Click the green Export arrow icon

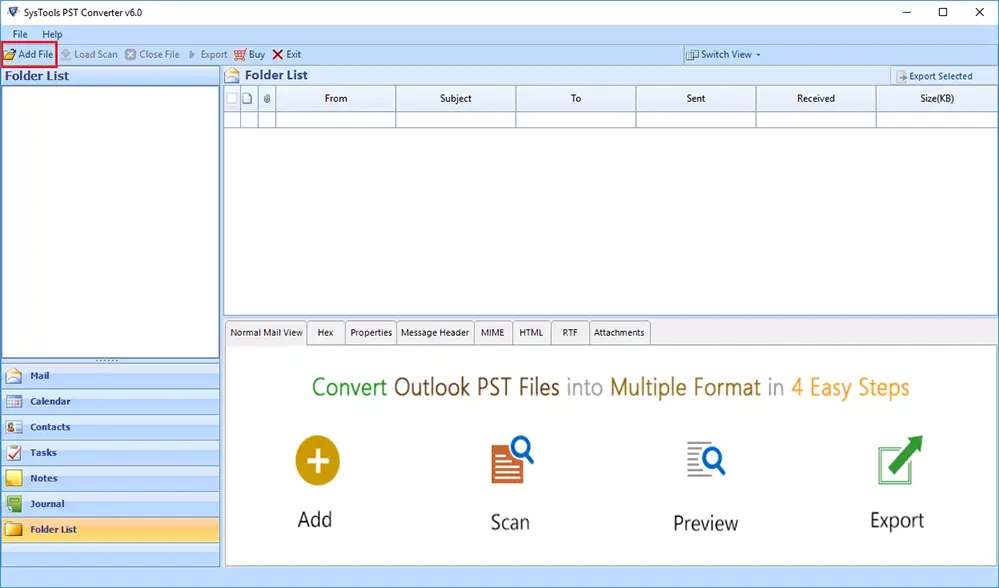pos(900,460)
